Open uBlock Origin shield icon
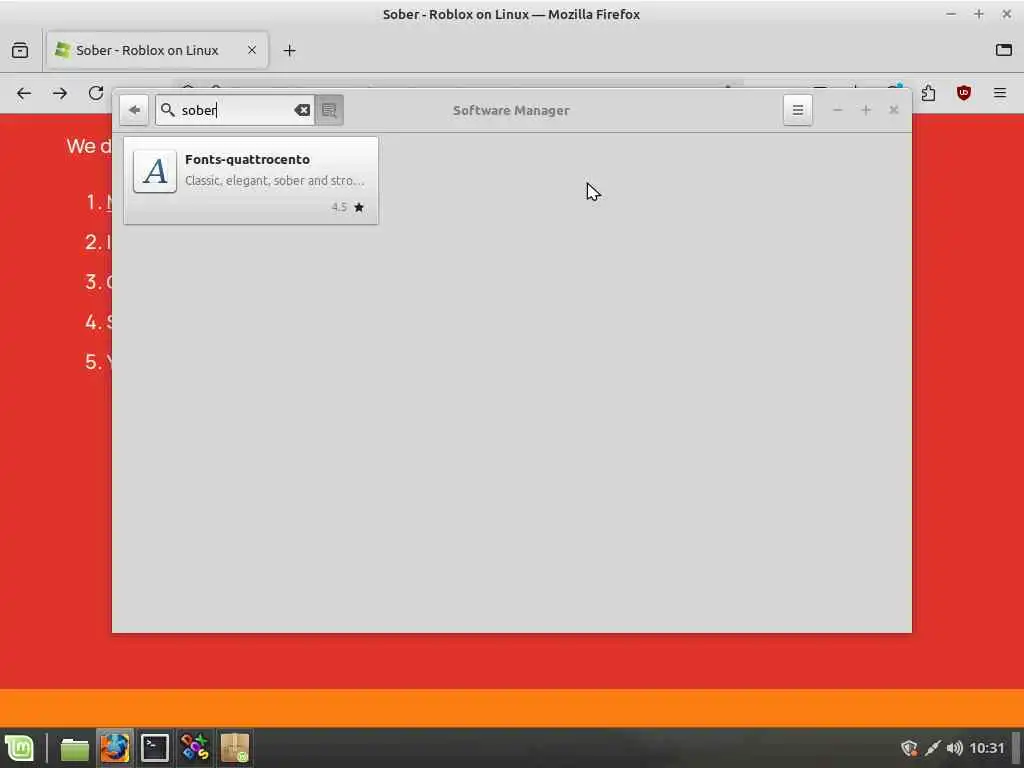Viewport: 1024px width, 768px height. coord(964,93)
